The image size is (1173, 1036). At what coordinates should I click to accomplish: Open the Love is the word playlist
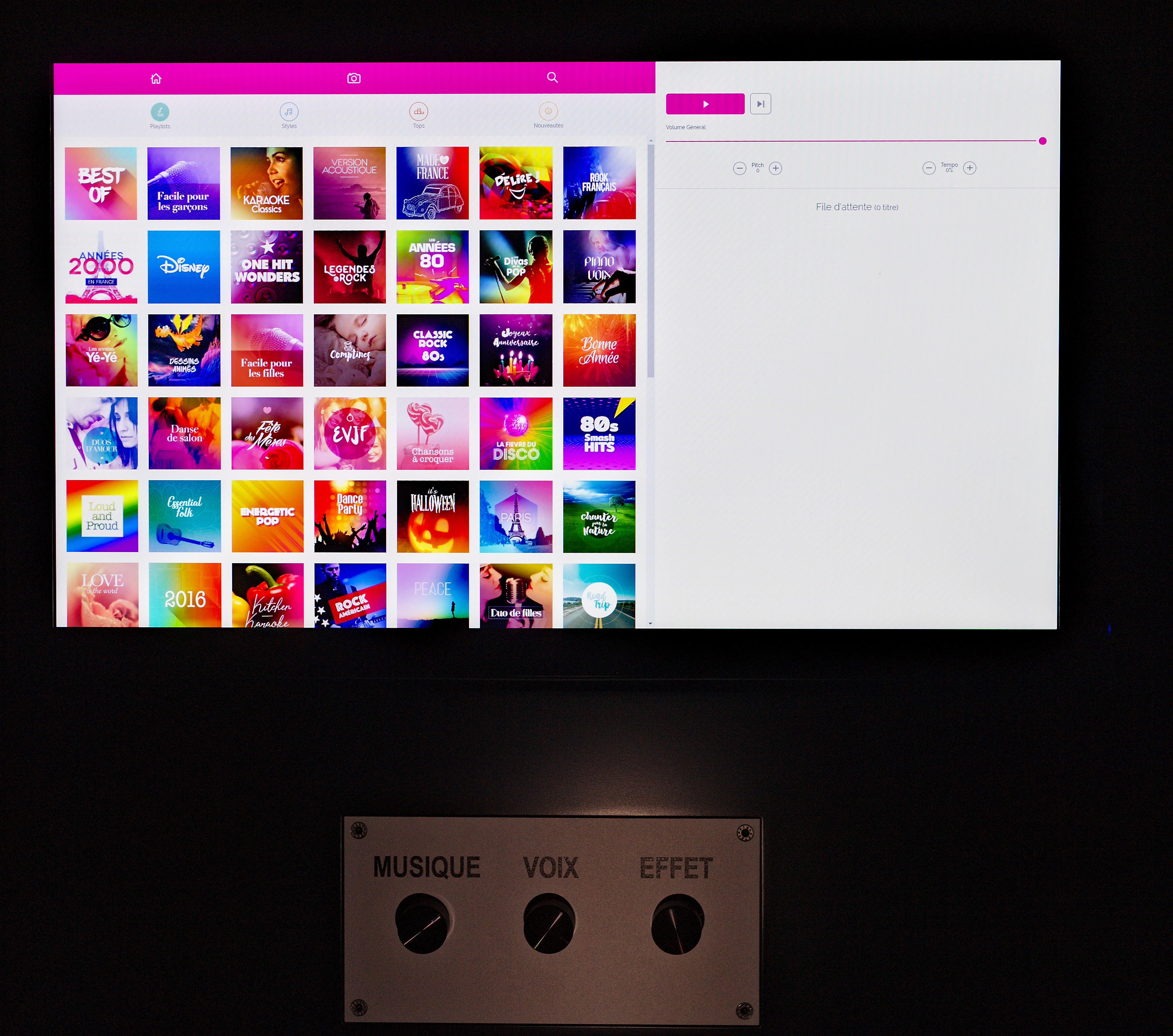coord(103,595)
